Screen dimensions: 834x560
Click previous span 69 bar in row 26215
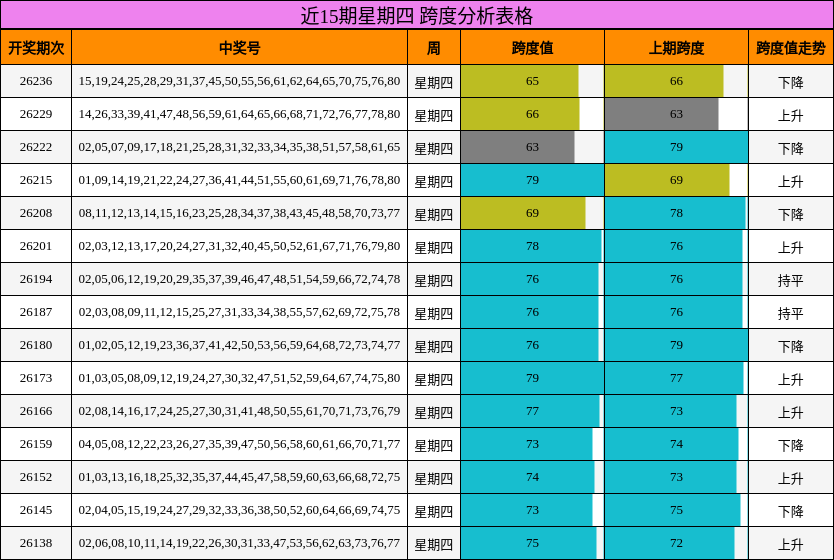click(x=668, y=180)
